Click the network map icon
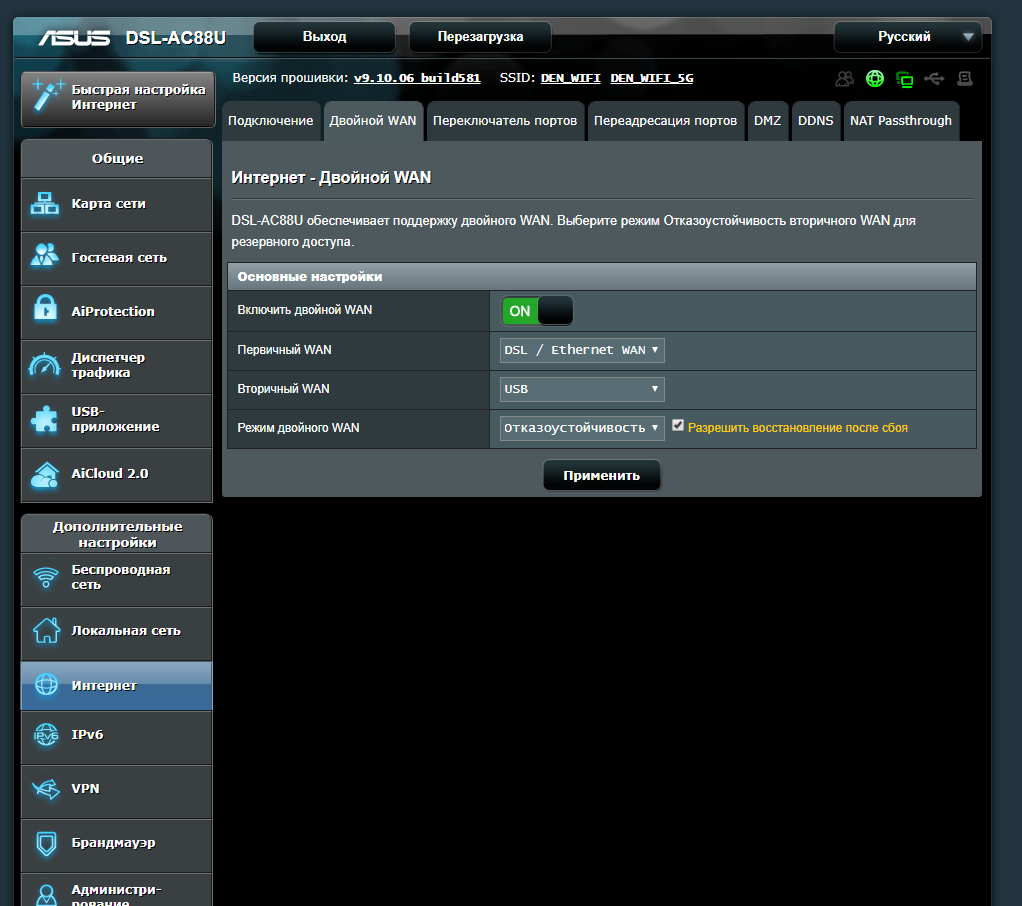 [45, 203]
